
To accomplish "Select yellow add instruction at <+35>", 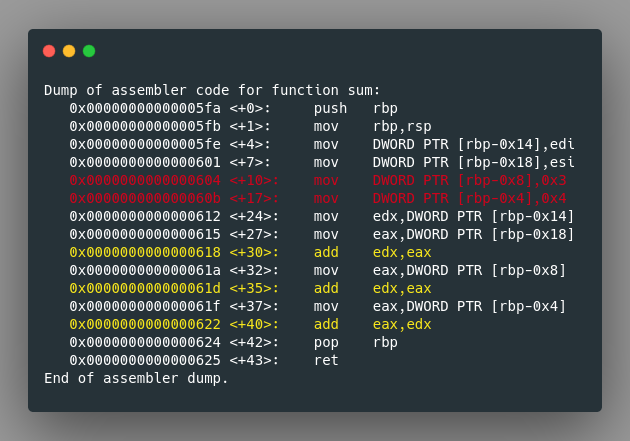I will pos(250,288).
